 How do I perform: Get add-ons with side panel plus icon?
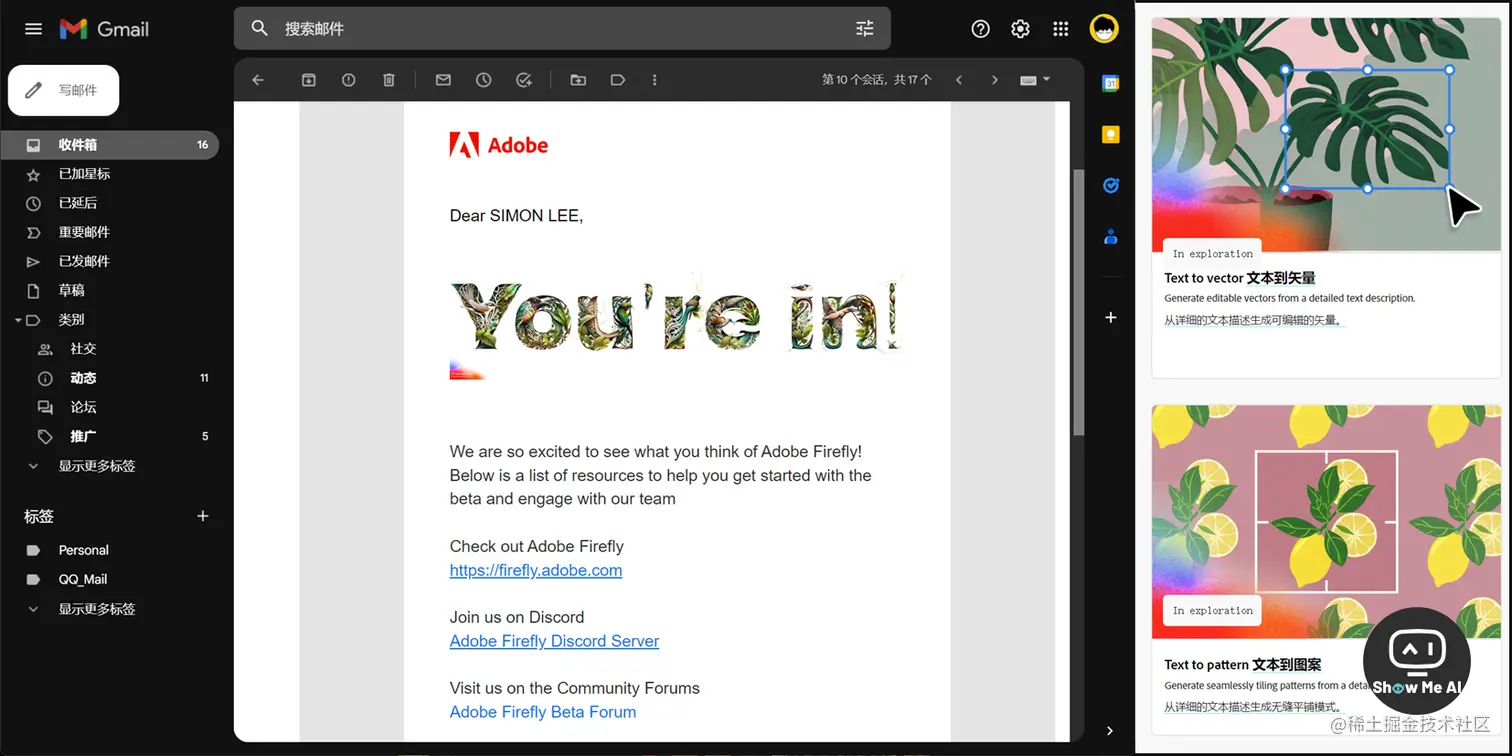(x=1110, y=317)
